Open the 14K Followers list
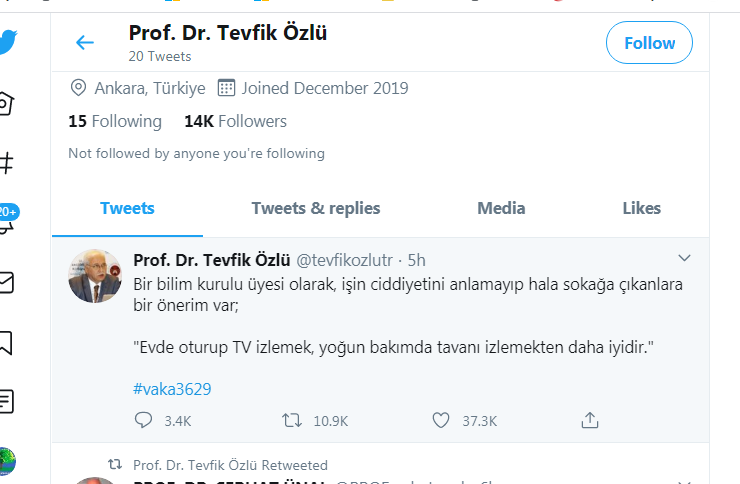 pyautogui.click(x=235, y=121)
